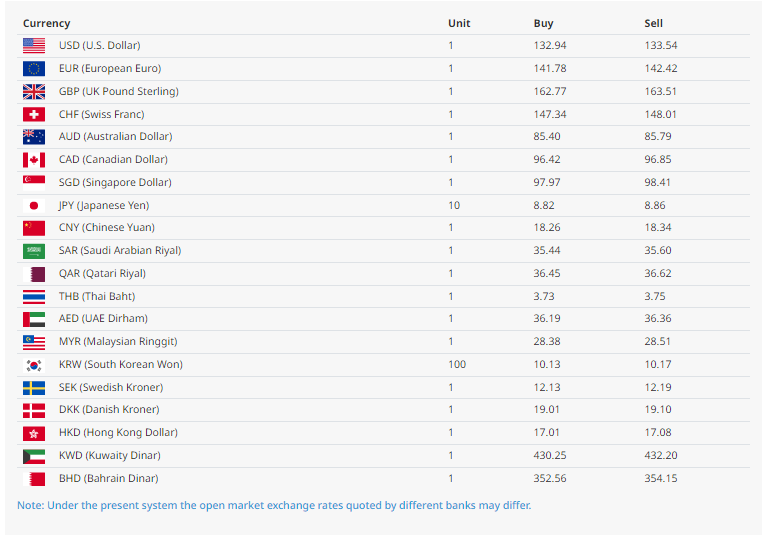
Task: Click the Sell column header
Action: tap(653, 23)
